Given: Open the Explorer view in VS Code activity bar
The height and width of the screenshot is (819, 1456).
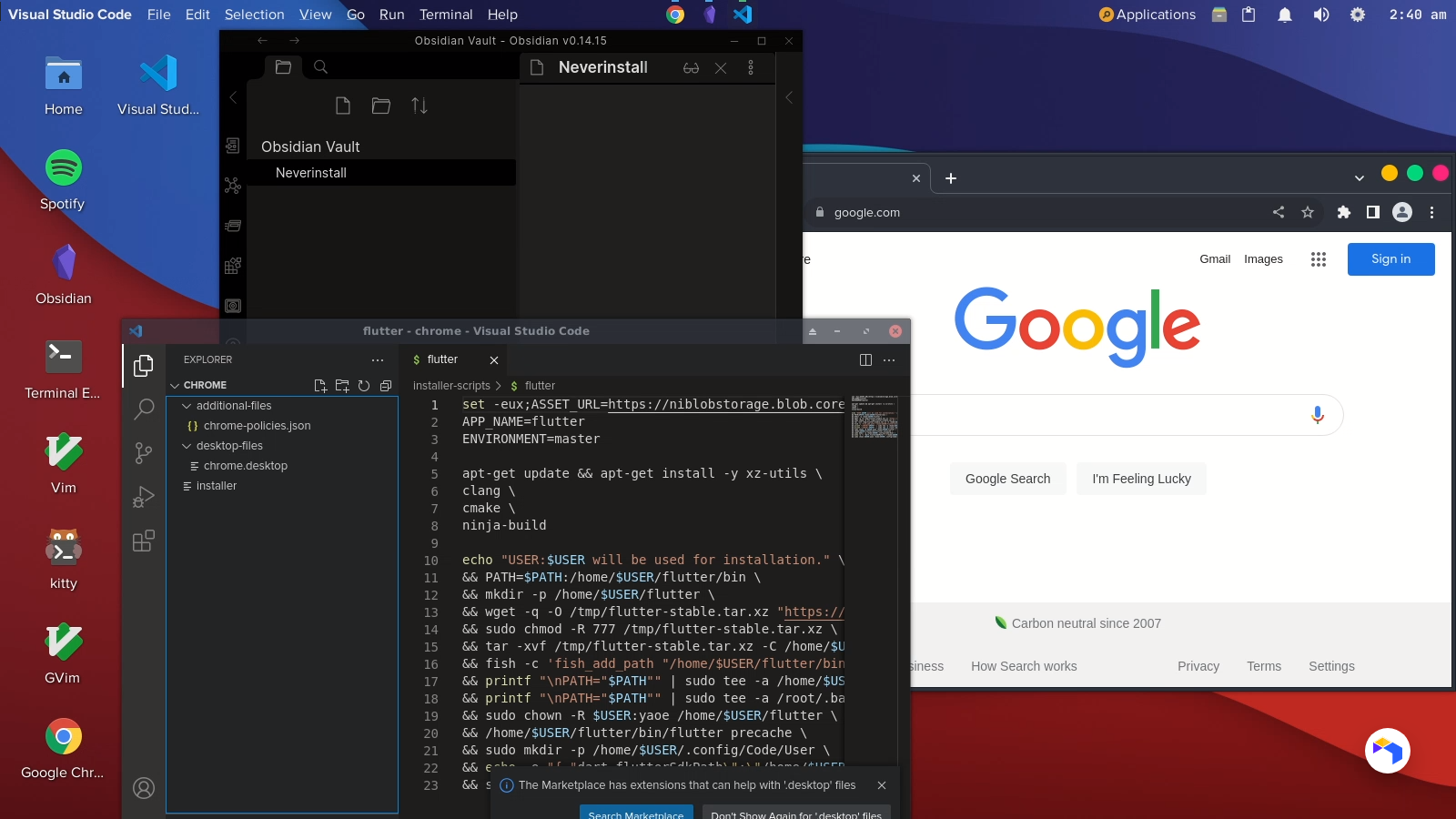Looking at the screenshot, I should tap(144, 366).
